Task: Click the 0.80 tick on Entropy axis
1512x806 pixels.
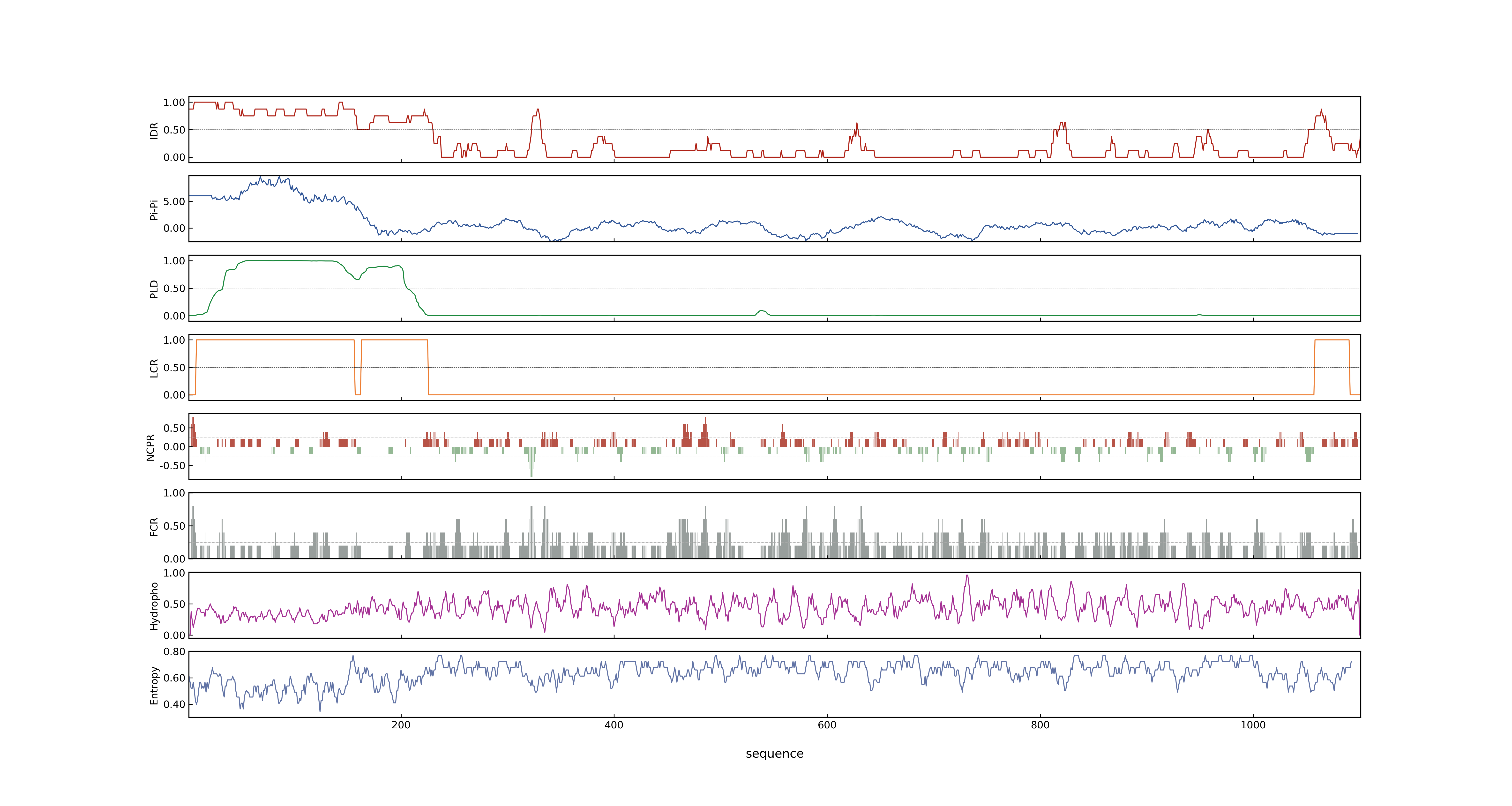Action: coord(174,652)
